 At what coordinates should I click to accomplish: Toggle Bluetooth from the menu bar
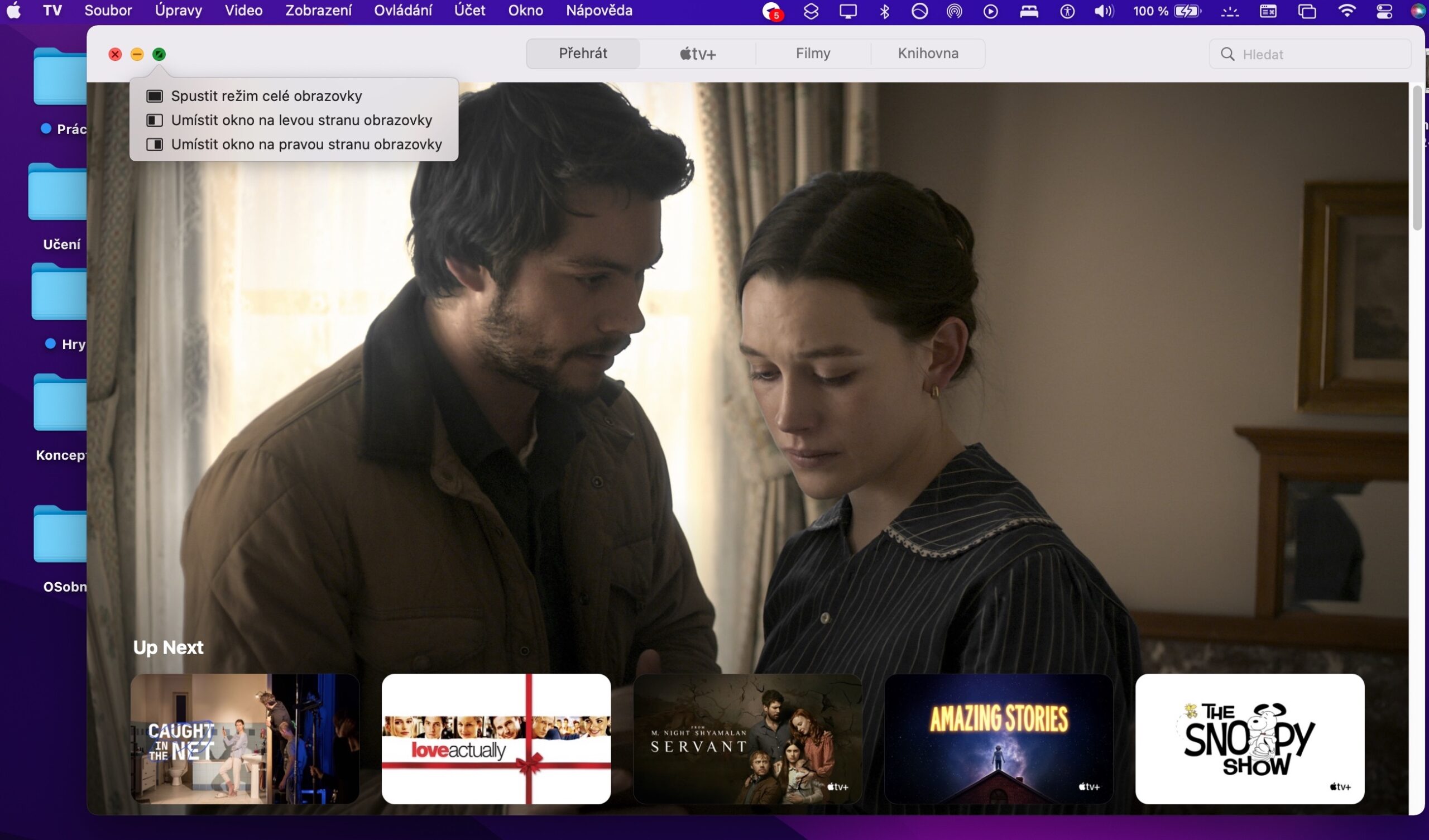(885, 11)
